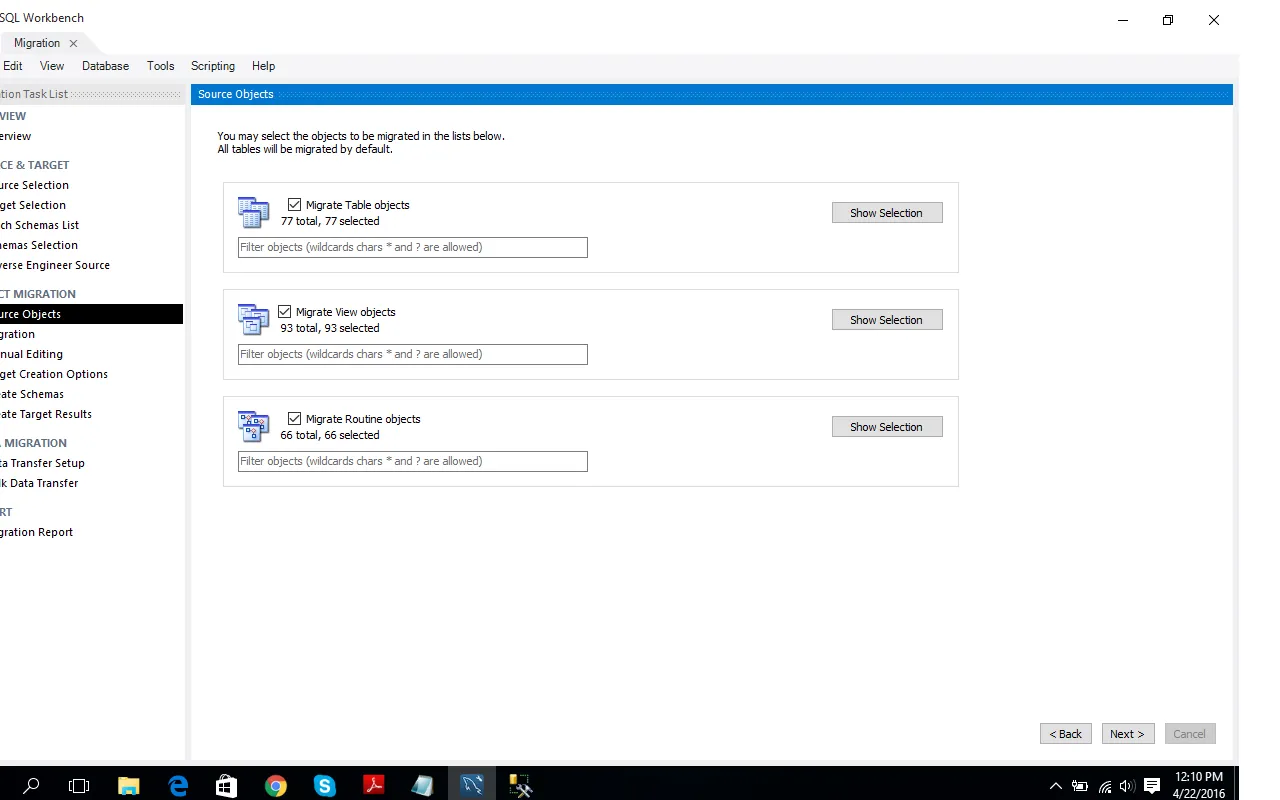The height and width of the screenshot is (800, 1280).
Task: Close the Migration tab
Action: (74, 43)
